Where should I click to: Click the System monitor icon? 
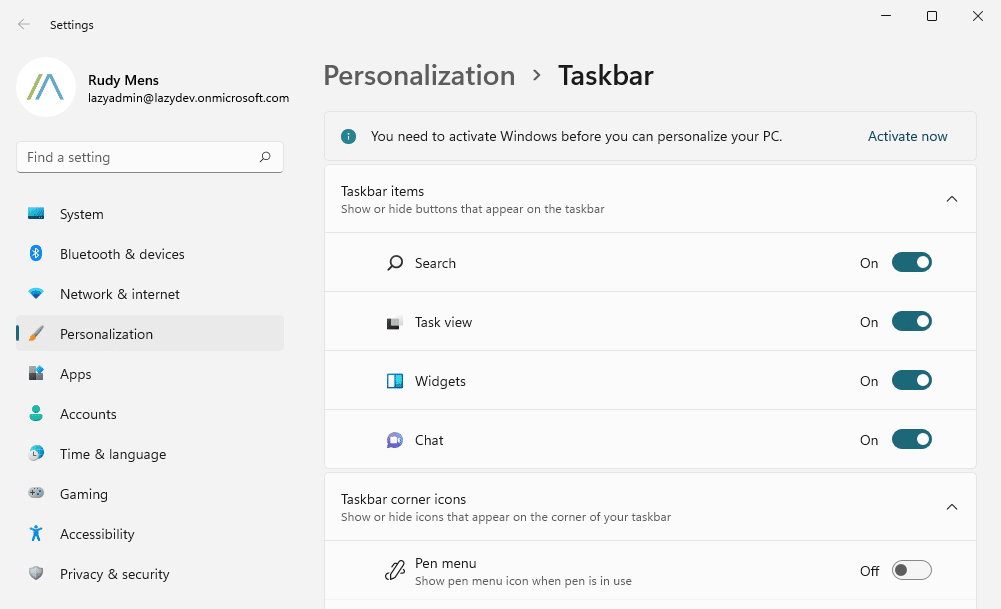(36, 214)
